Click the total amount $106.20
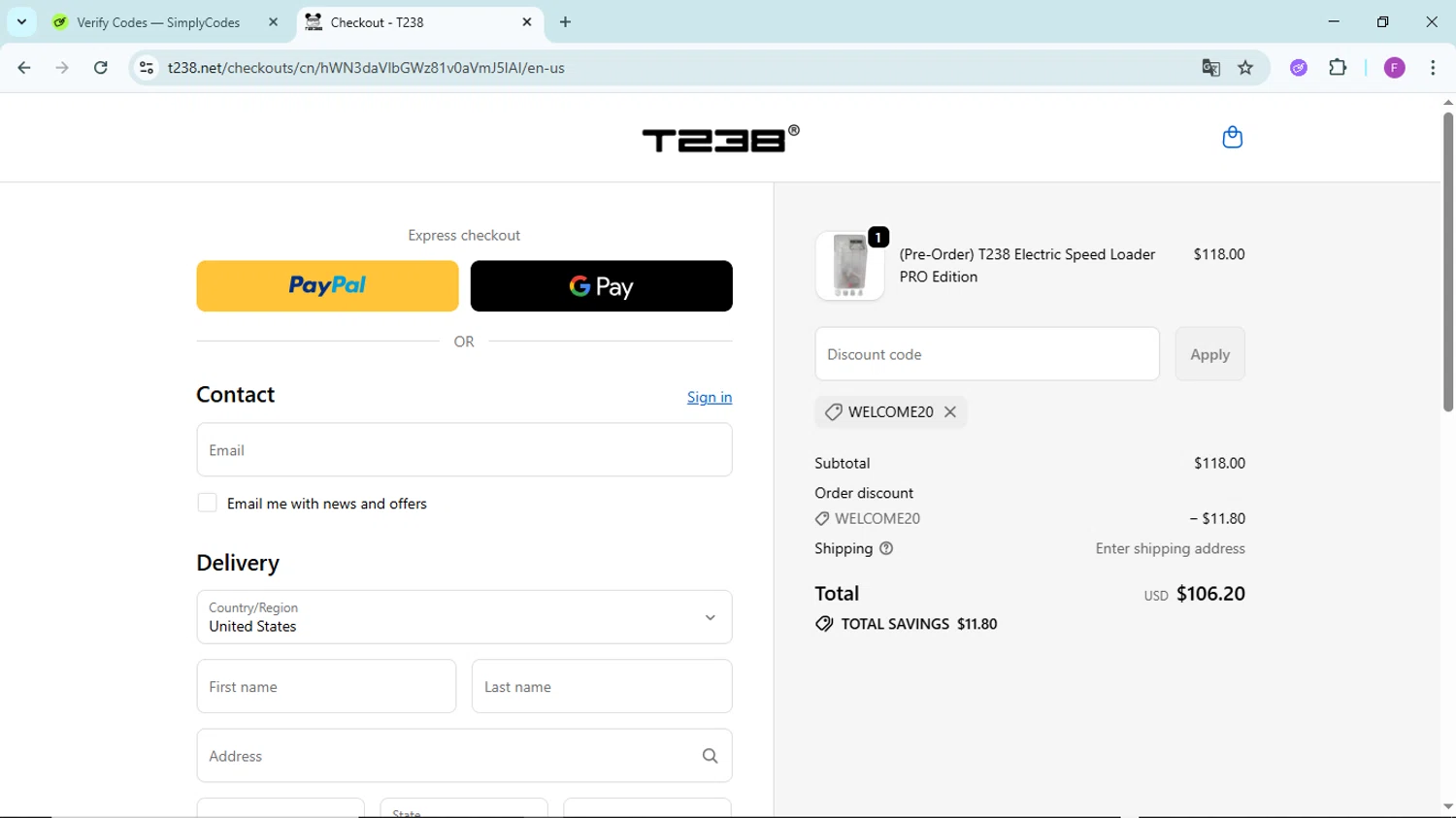This screenshot has width=1456, height=818. coord(1210,594)
